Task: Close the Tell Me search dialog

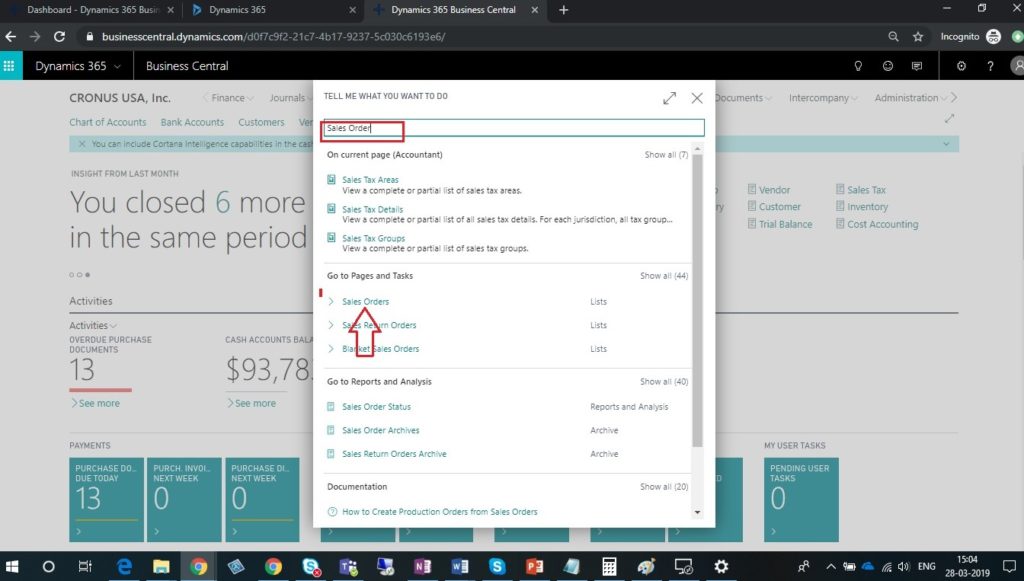Action: pyautogui.click(x=697, y=98)
